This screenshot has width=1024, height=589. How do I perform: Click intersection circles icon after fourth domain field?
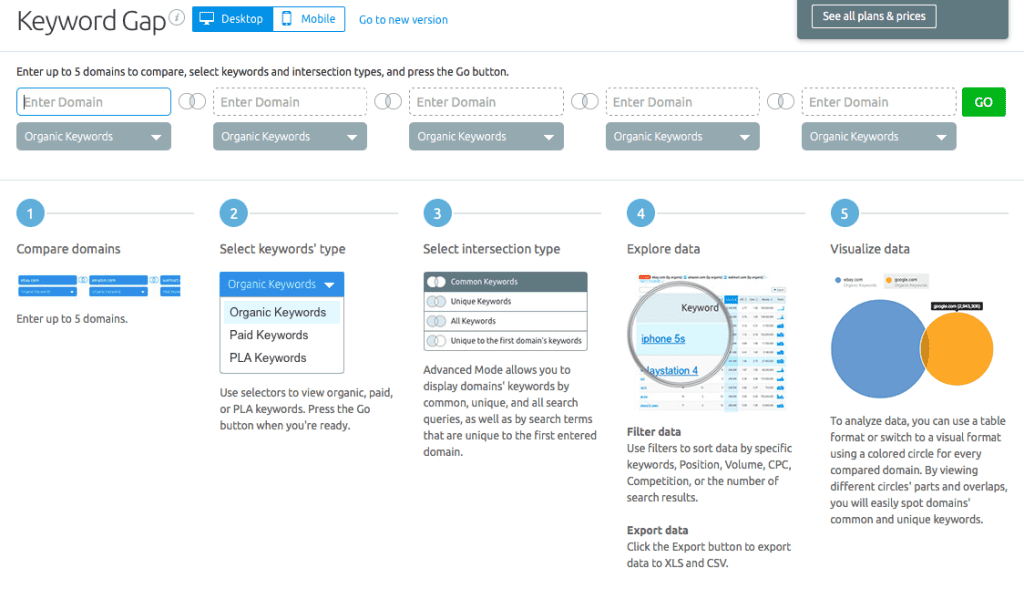pos(781,102)
